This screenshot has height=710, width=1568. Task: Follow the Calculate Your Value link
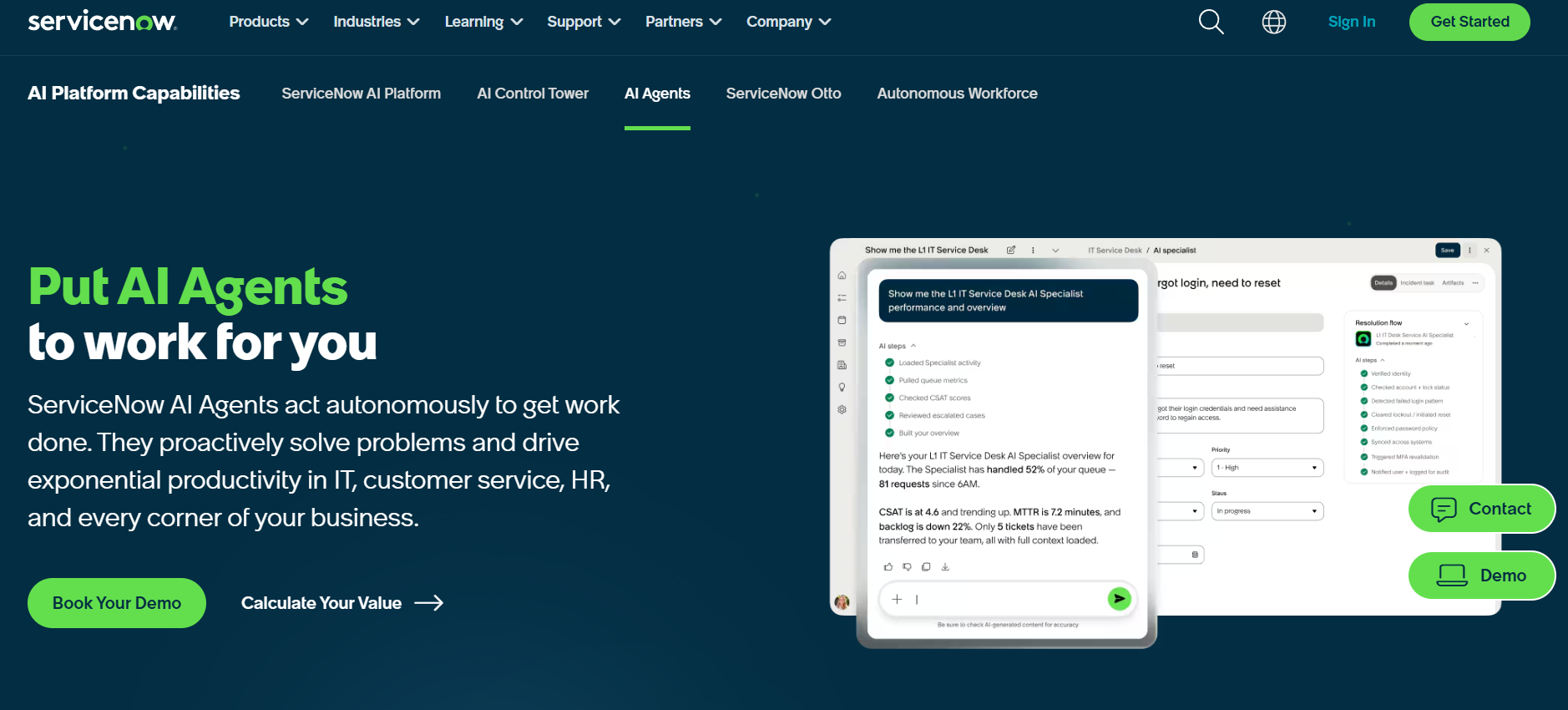click(x=342, y=603)
